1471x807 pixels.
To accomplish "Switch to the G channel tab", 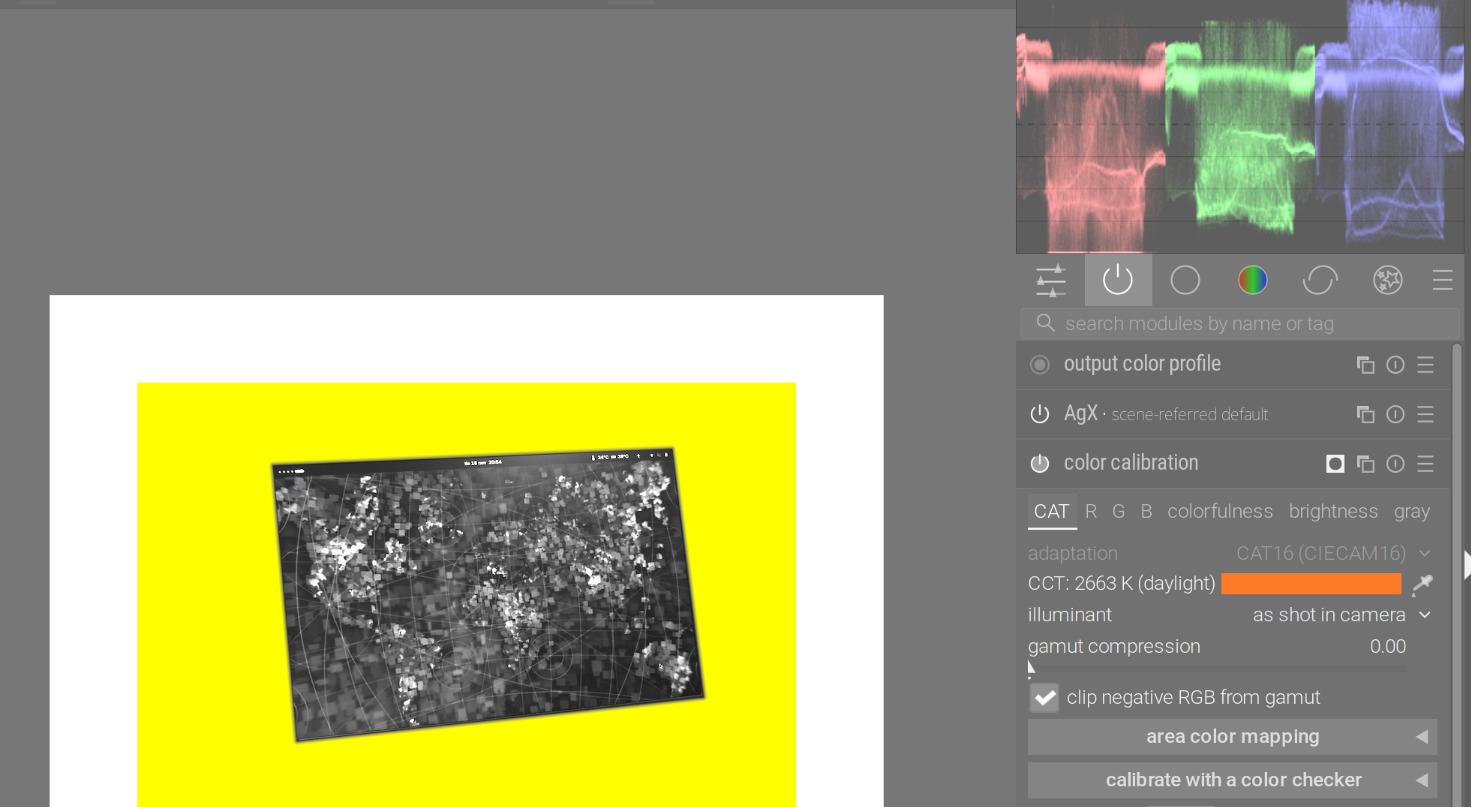I will point(1119,511).
